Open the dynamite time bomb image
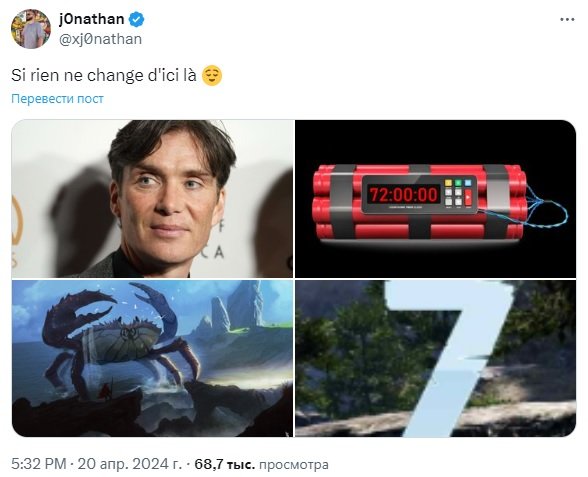Screen dimensions: 588x477 tap(435, 199)
